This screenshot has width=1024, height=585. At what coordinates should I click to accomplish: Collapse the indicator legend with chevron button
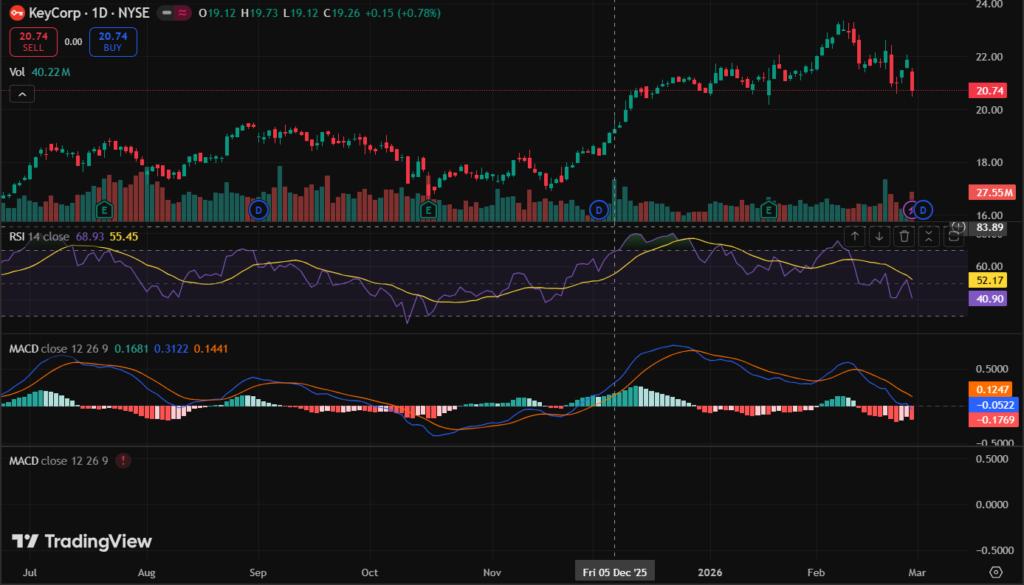tap(23, 94)
